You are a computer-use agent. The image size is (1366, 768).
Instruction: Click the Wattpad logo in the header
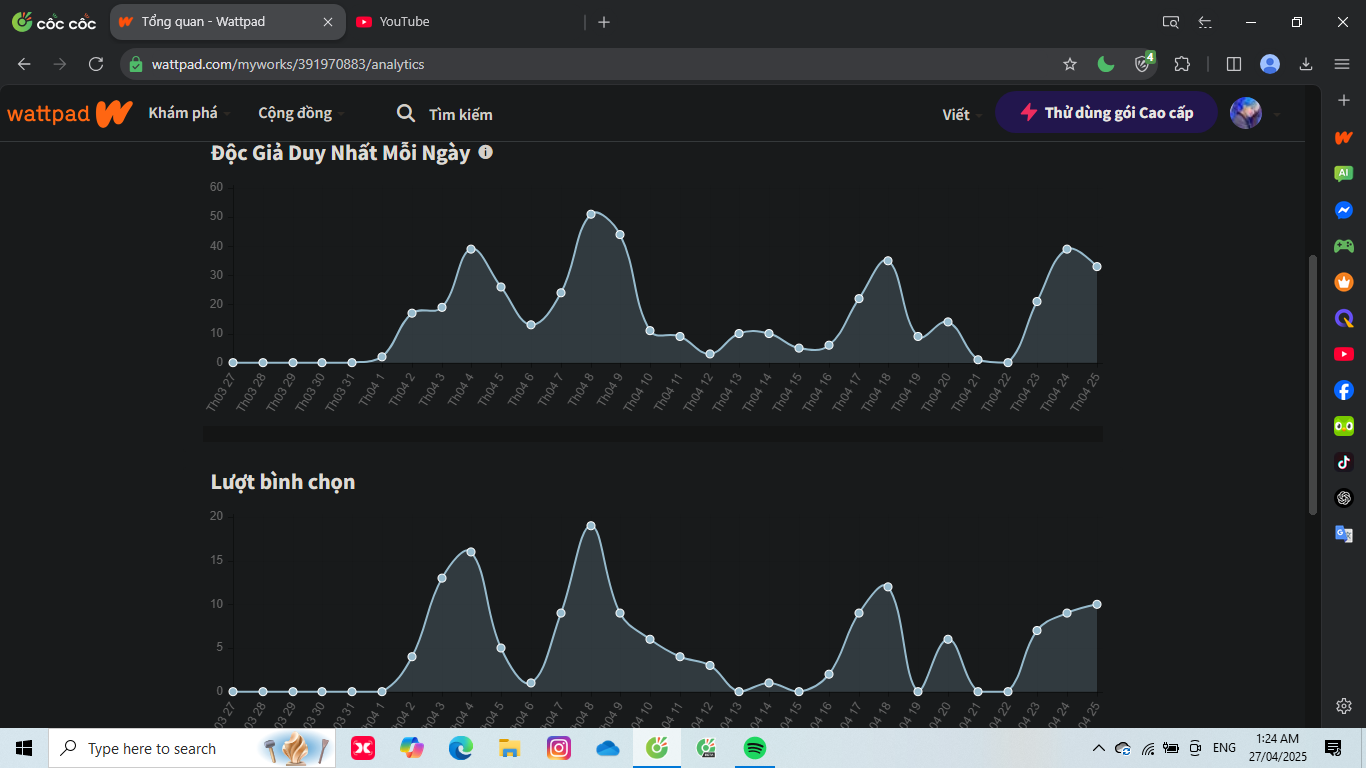click(x=69, y=113)
